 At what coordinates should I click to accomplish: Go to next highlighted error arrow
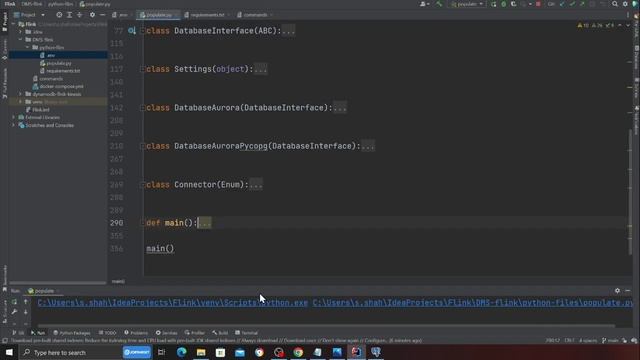coord(628,25)
